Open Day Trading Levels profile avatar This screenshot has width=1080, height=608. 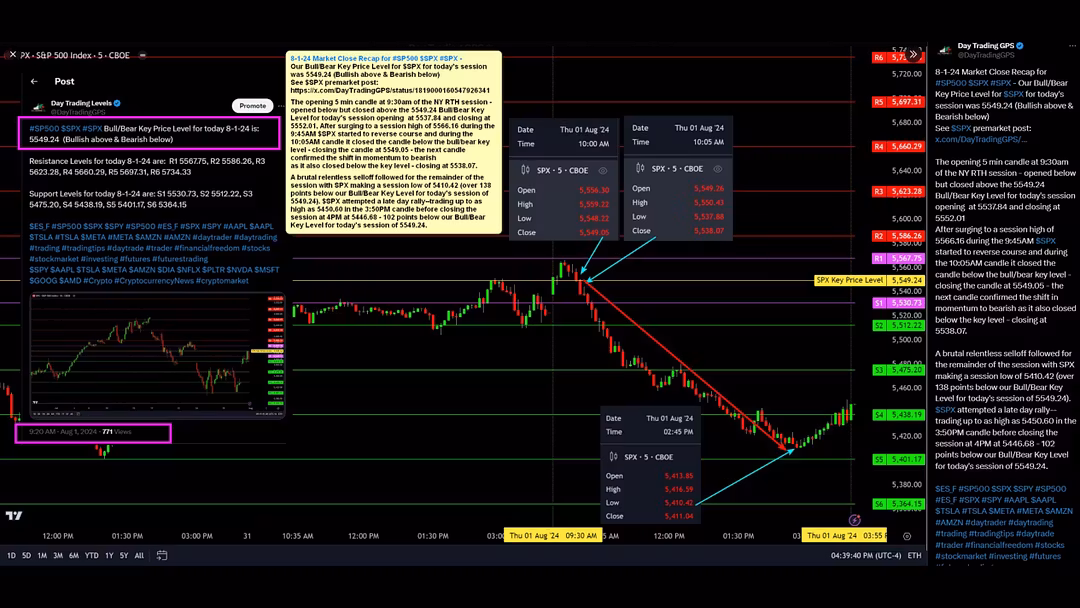point(39,107)
